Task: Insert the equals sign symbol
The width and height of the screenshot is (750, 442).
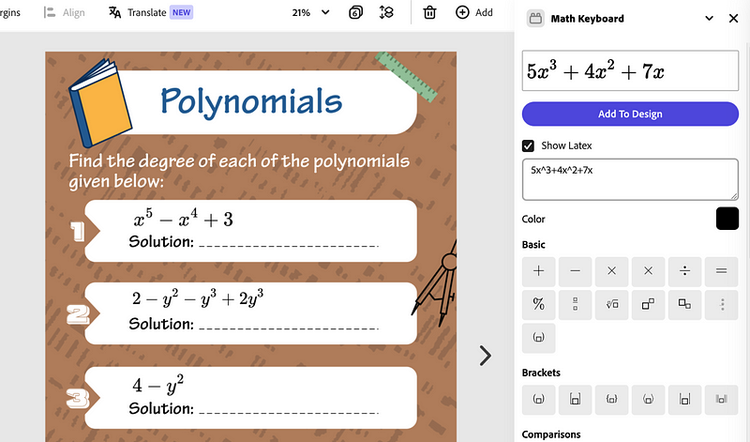Action: pyautogui.click(x=720, y=271)
